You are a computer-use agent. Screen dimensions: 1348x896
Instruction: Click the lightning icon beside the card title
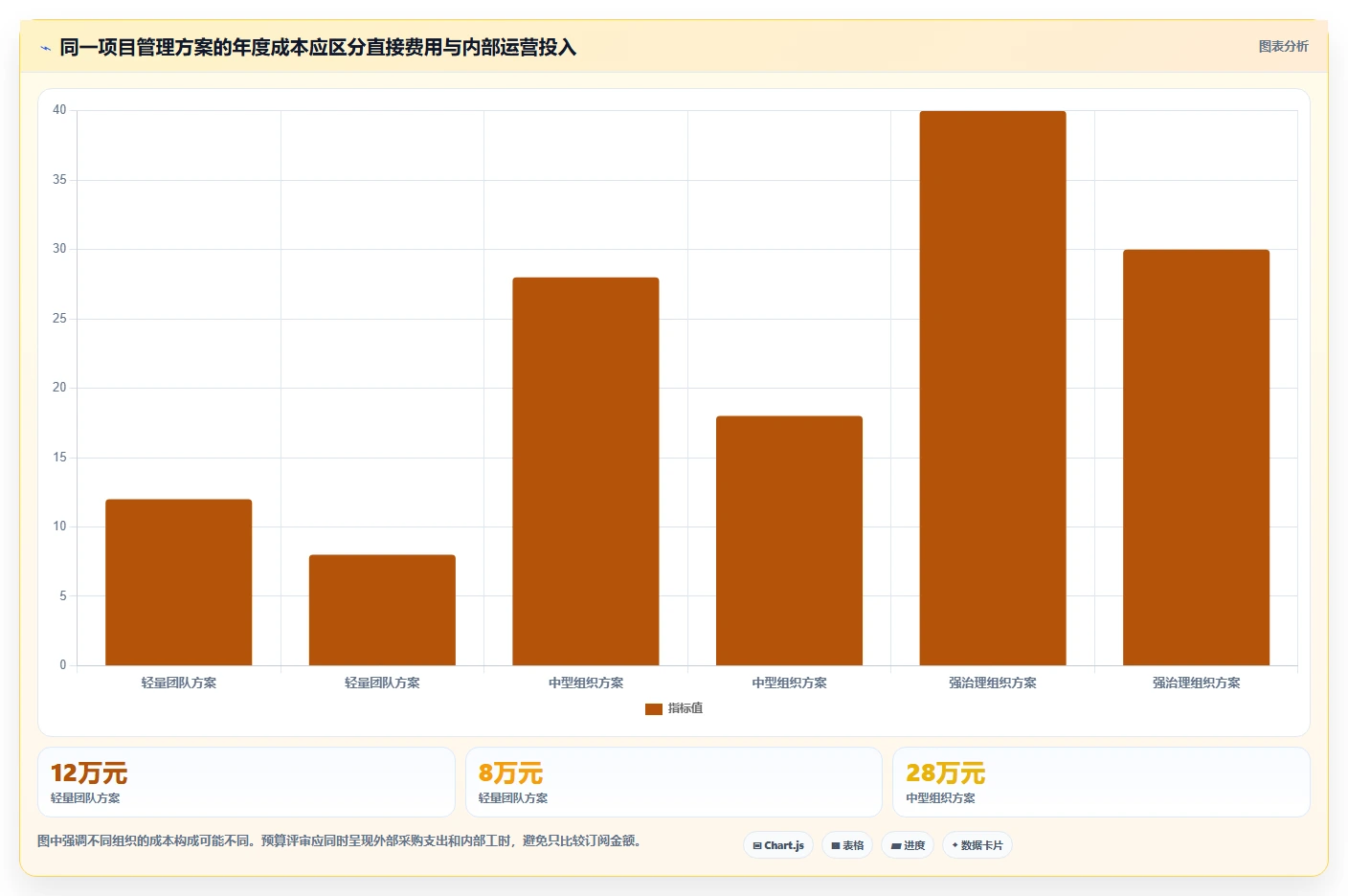point(45,48)
